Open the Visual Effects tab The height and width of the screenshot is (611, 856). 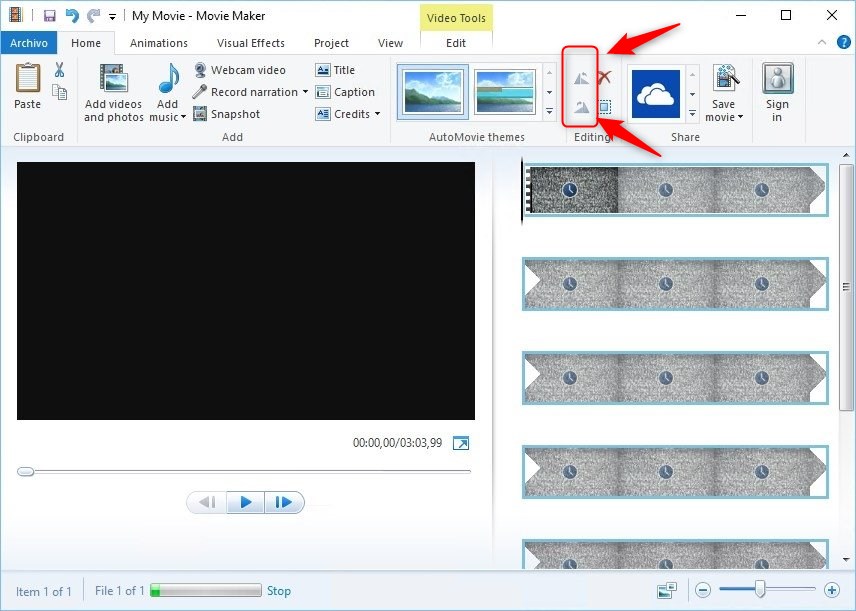pos(250,43)
